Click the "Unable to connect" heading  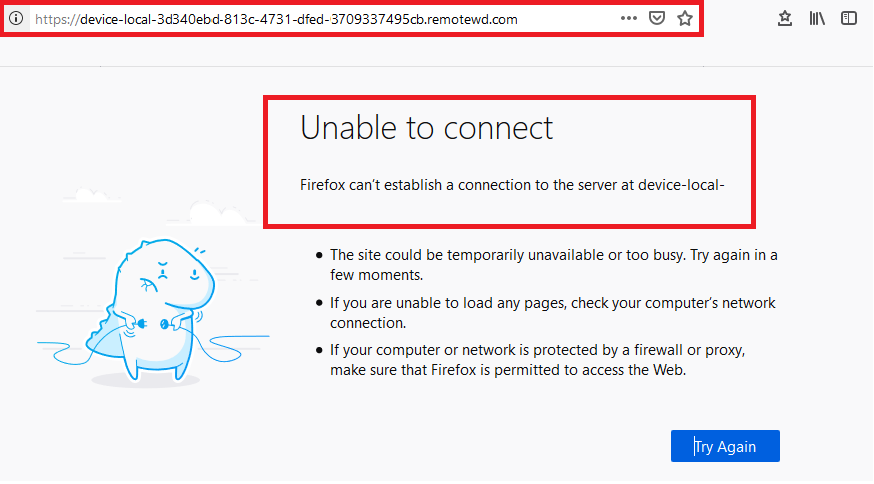[426, 128]
